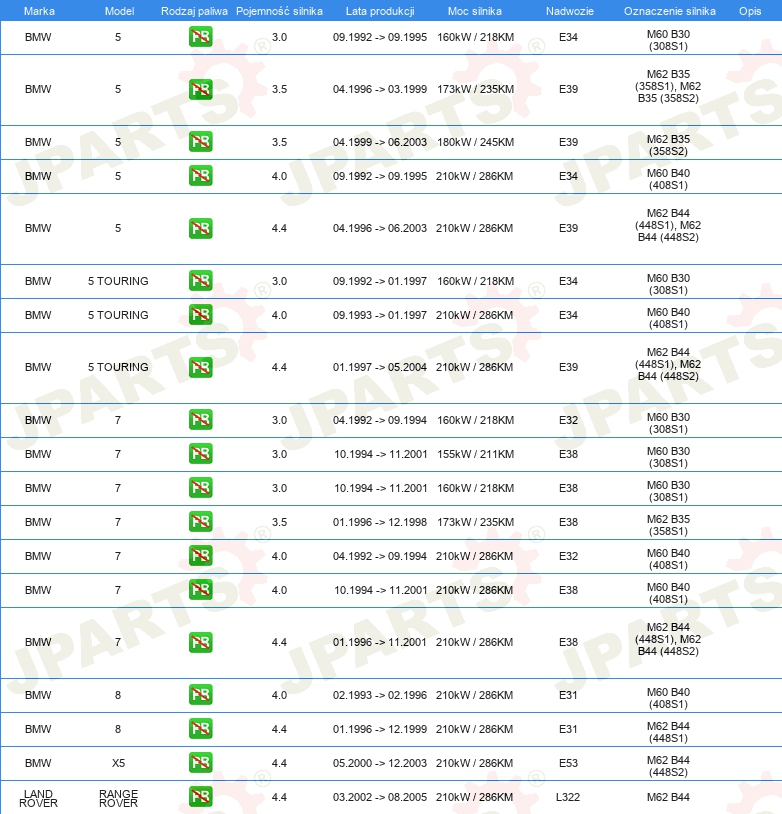This screenshot has width=782, height=814.
Task: Select production dates 01.1996 -> 12.1999
Action: click(380, 729)
